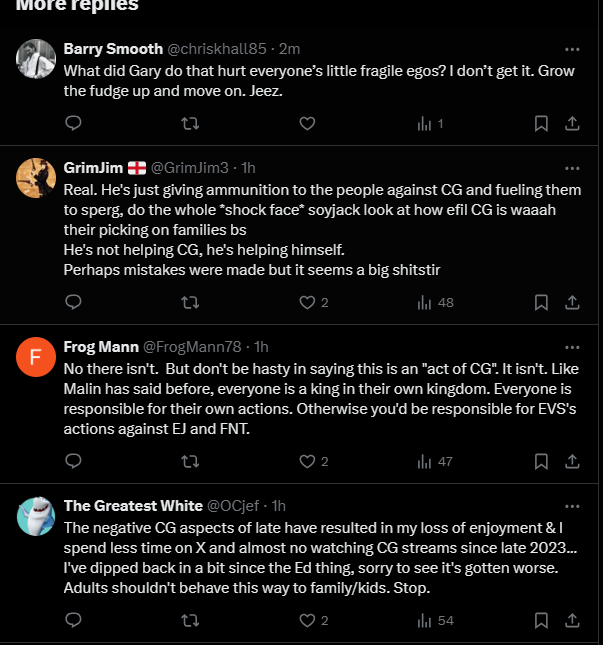The height and width of the screenshot is (645, 603).
Task: View analytics for The Greatest White's reply
Action: tap(435, 620)
